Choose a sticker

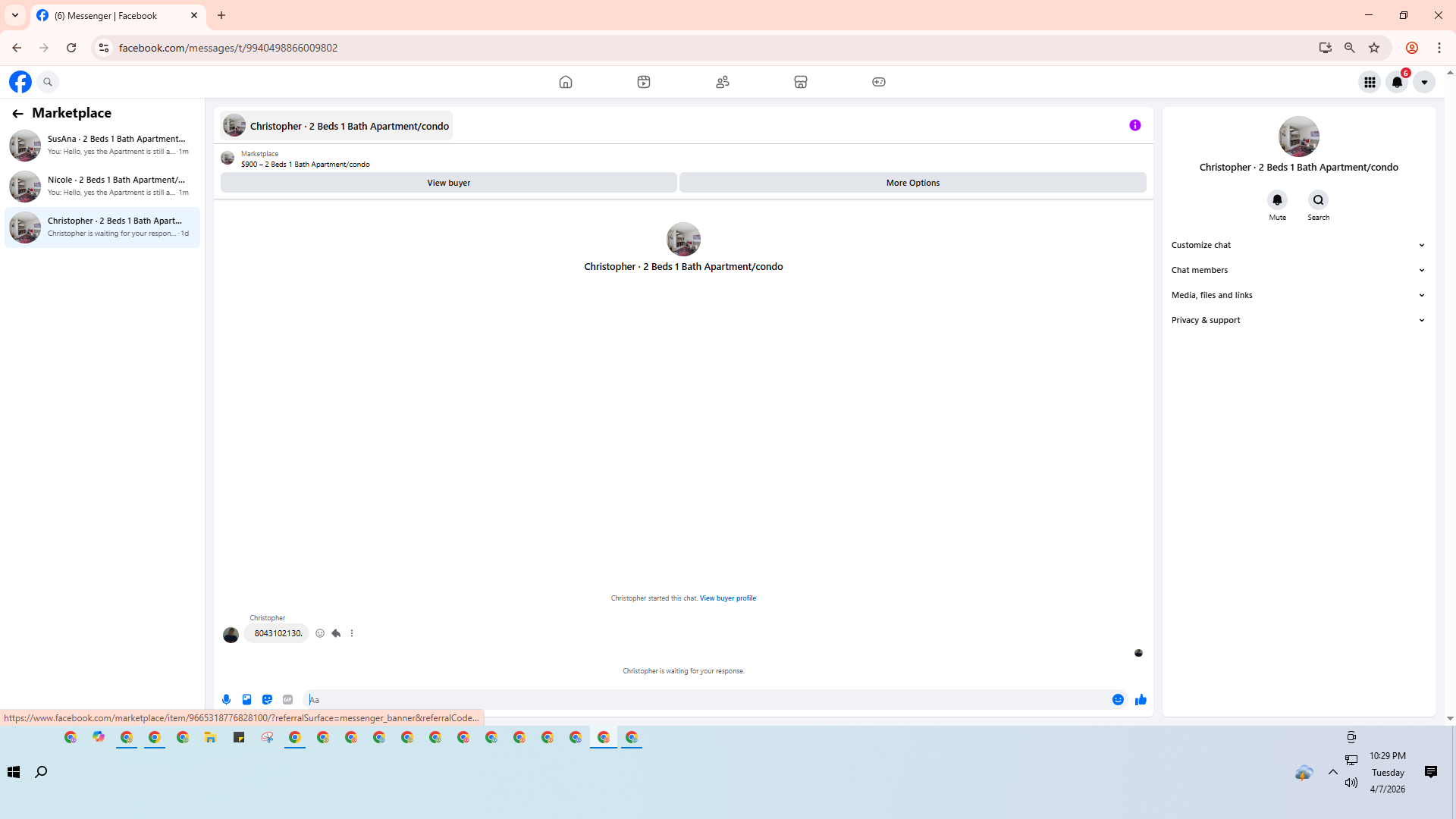point(267,700)
